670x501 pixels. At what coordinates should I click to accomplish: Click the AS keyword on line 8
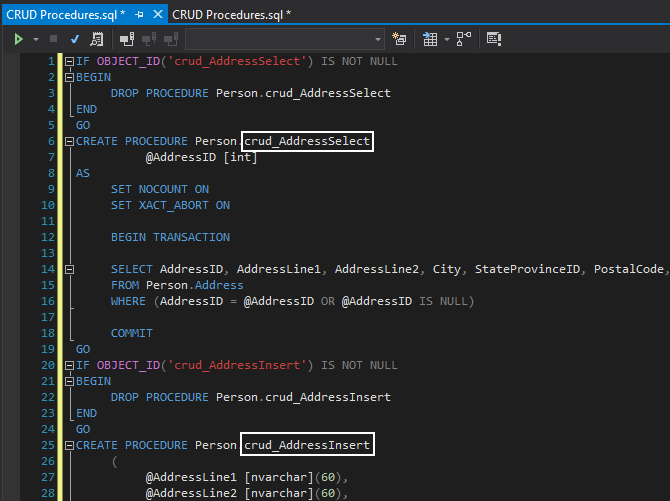pyautogui.click(x=83, y=174)
